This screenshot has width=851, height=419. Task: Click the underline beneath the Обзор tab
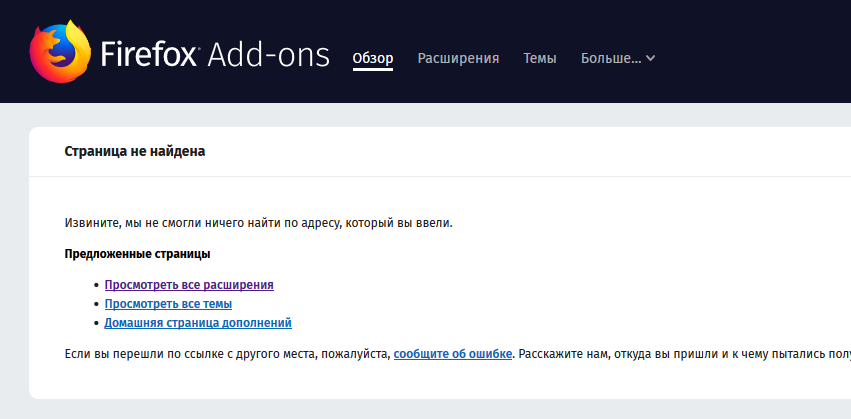373,70
